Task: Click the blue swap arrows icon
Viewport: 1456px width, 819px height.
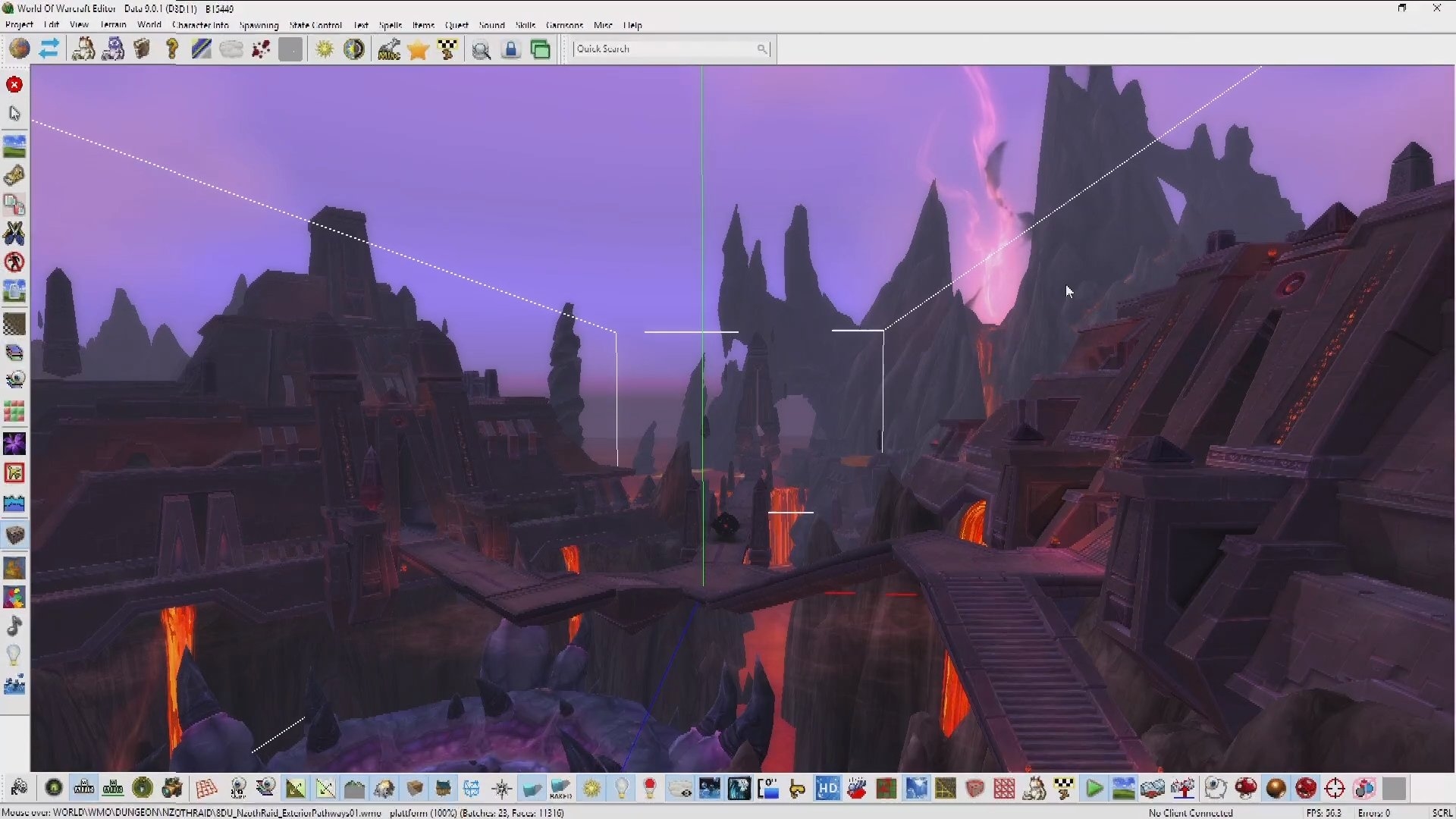Action: pyautogui.click(x=49, y=49)
